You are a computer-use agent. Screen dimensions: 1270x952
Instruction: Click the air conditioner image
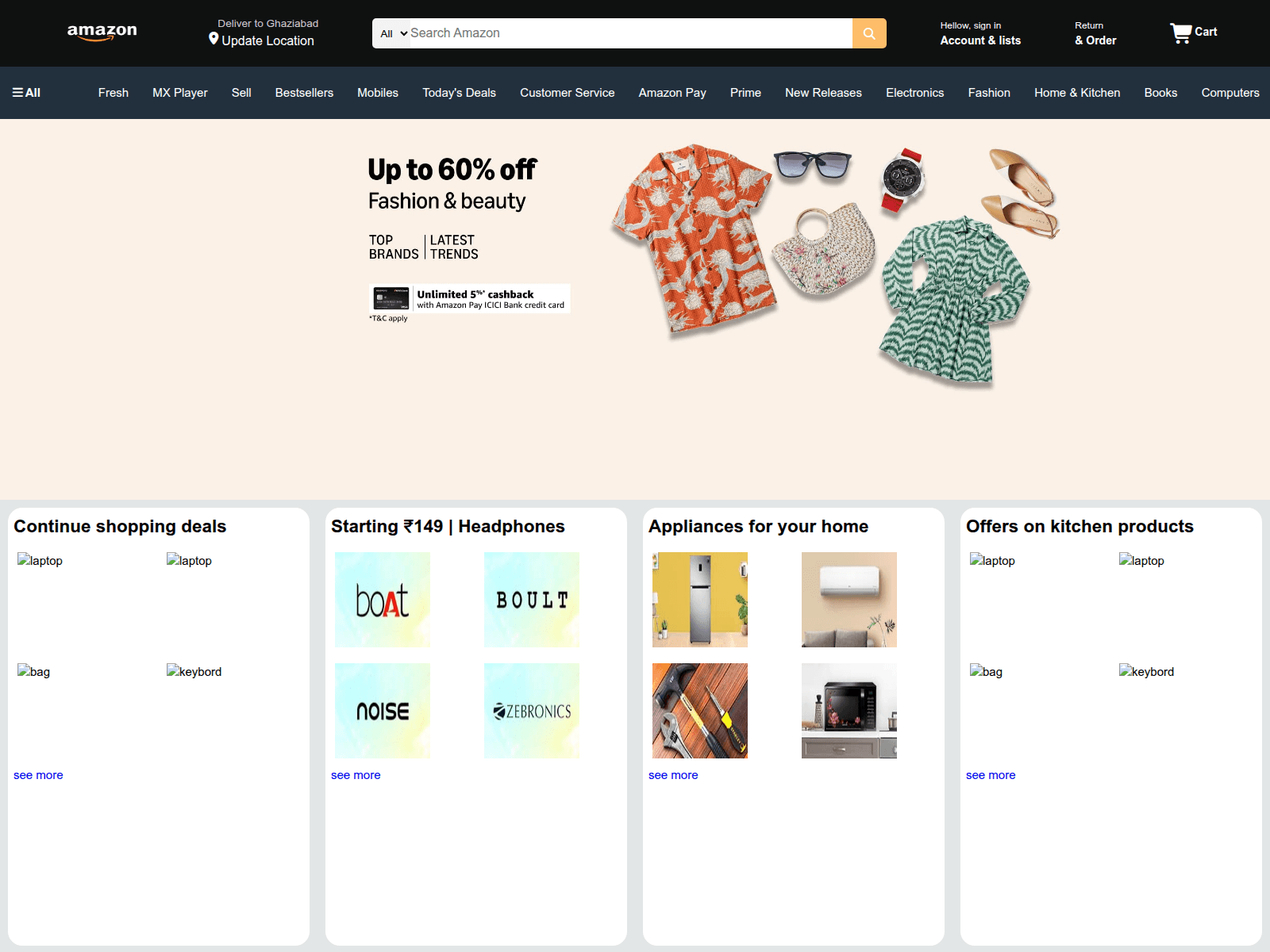point(849,600)
